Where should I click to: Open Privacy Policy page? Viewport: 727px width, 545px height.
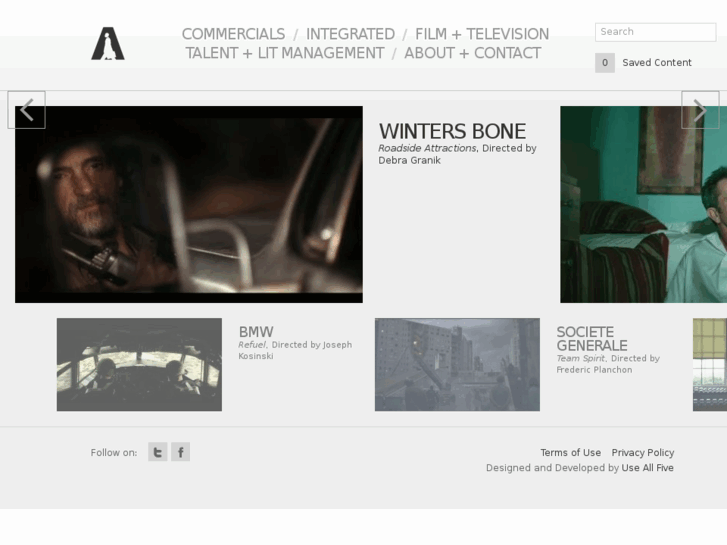pyautogui.click(x=643, y=452)
